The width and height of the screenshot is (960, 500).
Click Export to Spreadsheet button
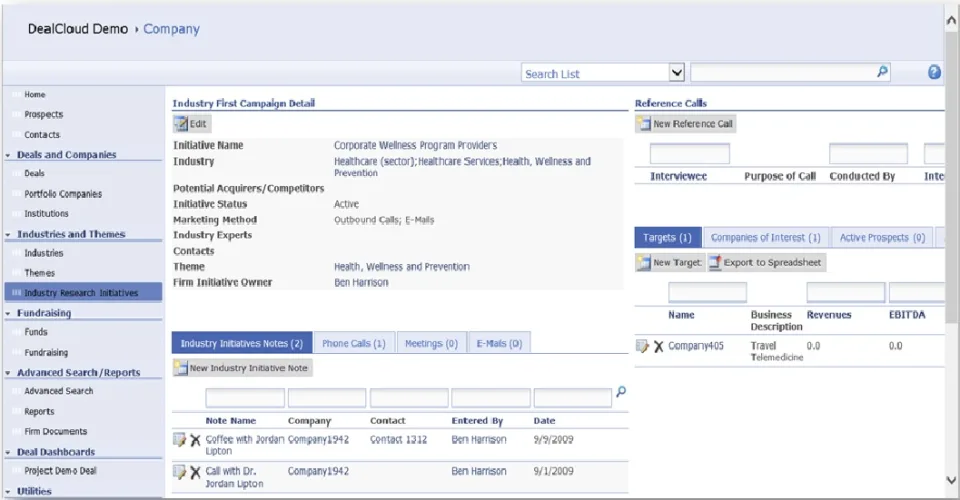[x=766, y=263]
